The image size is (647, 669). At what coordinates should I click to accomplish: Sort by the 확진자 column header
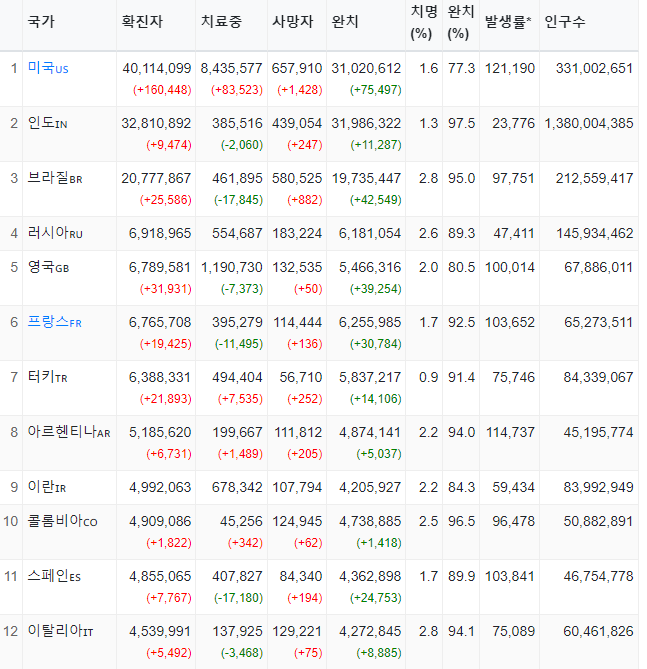tap(142, 21)
